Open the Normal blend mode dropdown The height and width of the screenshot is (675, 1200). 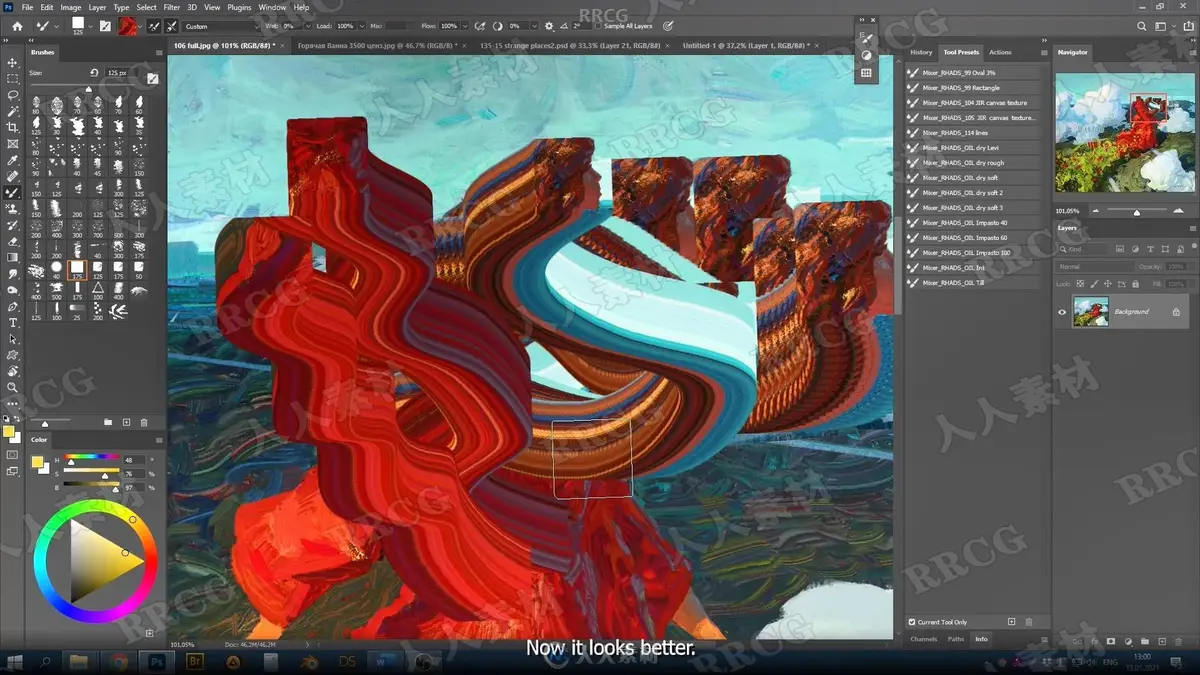tap(1095, 267)
